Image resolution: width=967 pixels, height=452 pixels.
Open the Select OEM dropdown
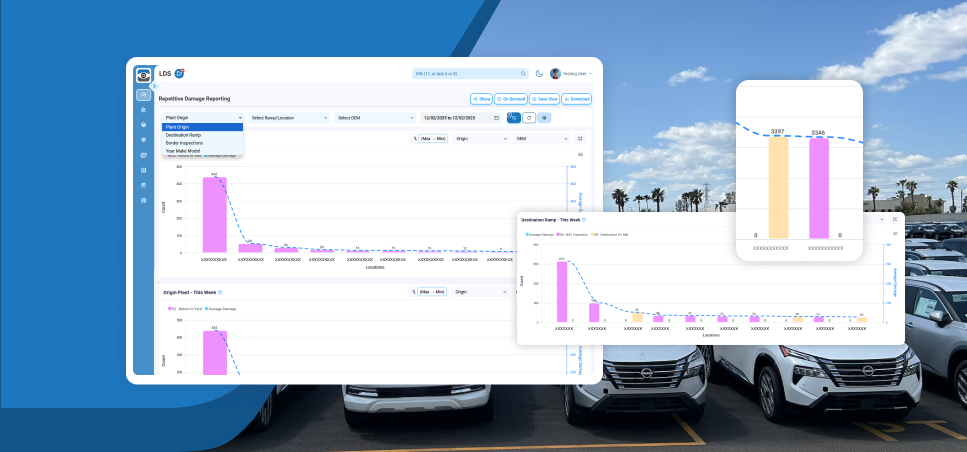click(375, 117)
